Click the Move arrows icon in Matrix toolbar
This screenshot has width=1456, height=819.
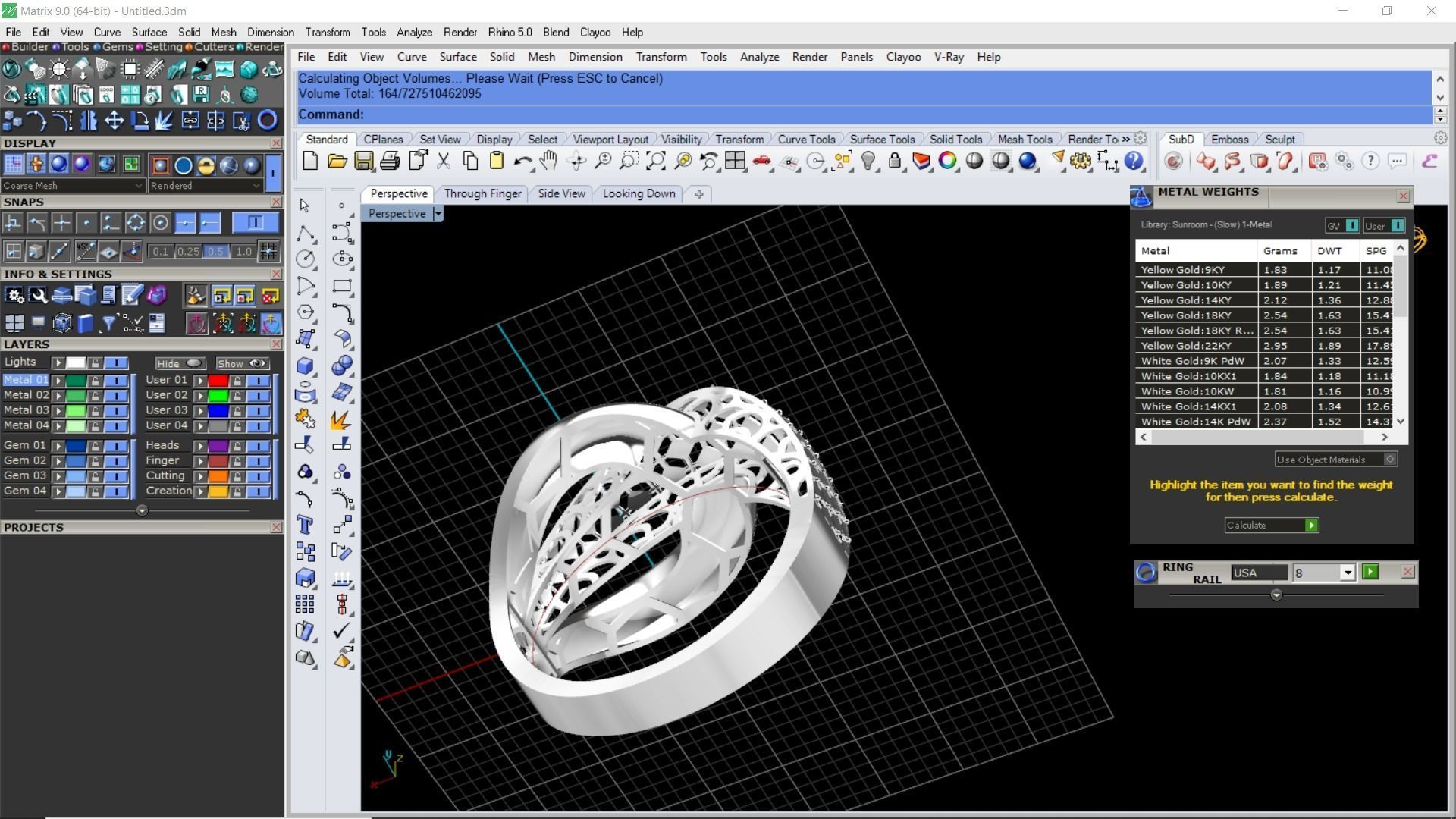point(114,120)
